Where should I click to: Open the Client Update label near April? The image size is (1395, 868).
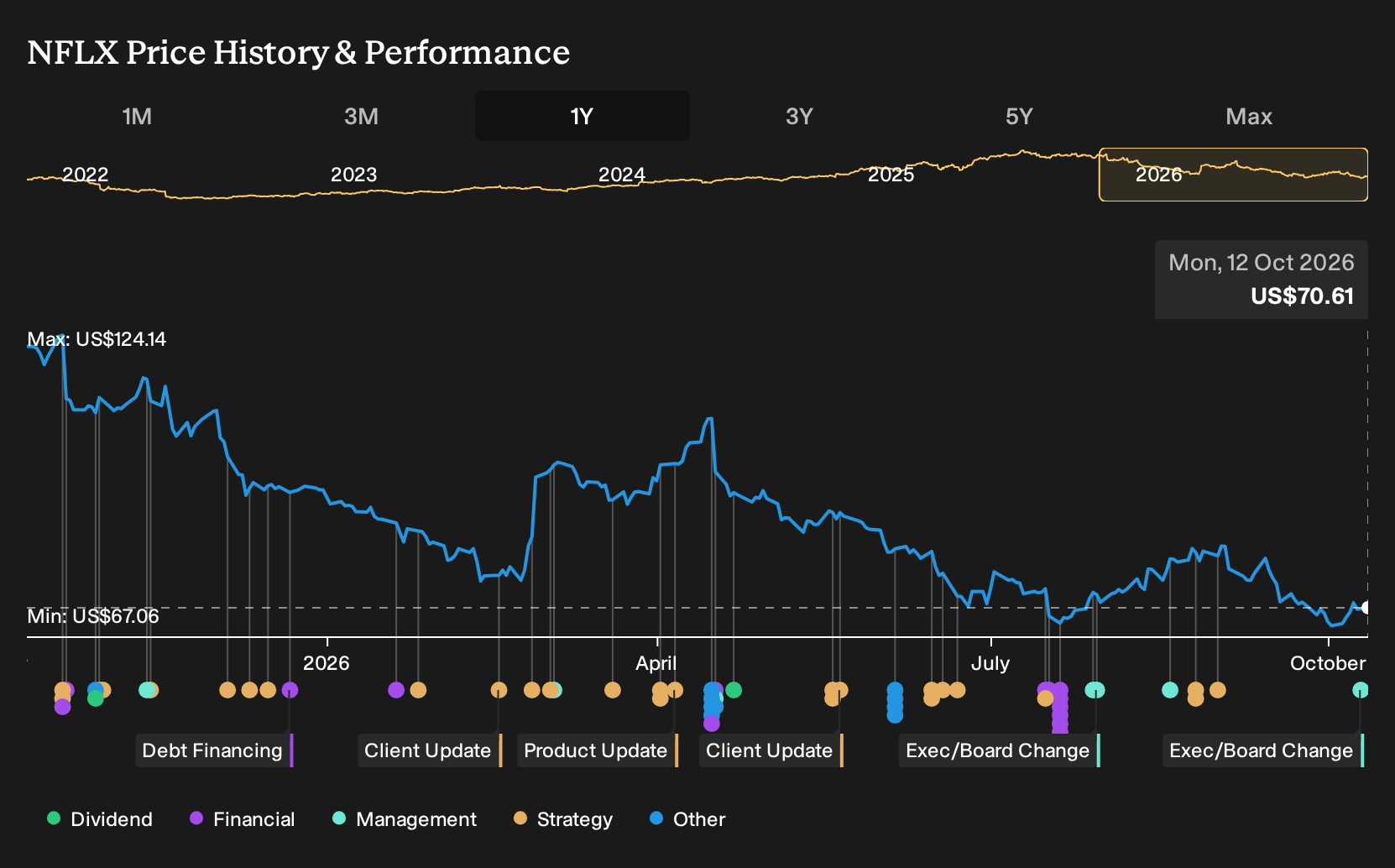771,750
